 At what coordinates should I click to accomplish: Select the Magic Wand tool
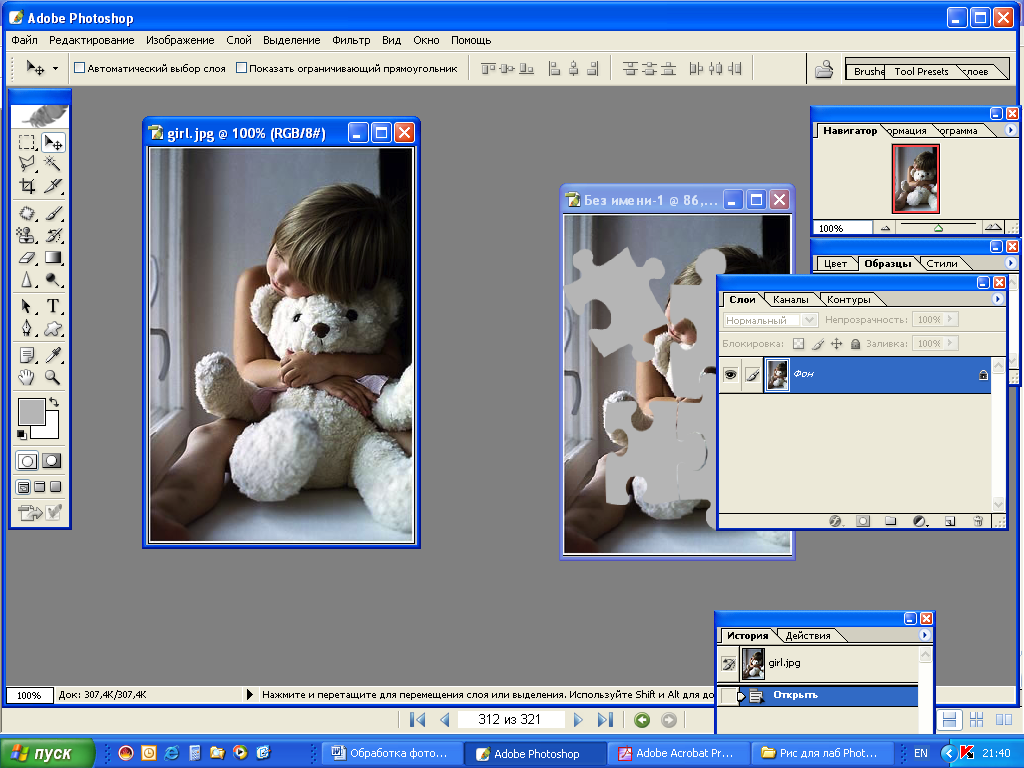point(52,163)
